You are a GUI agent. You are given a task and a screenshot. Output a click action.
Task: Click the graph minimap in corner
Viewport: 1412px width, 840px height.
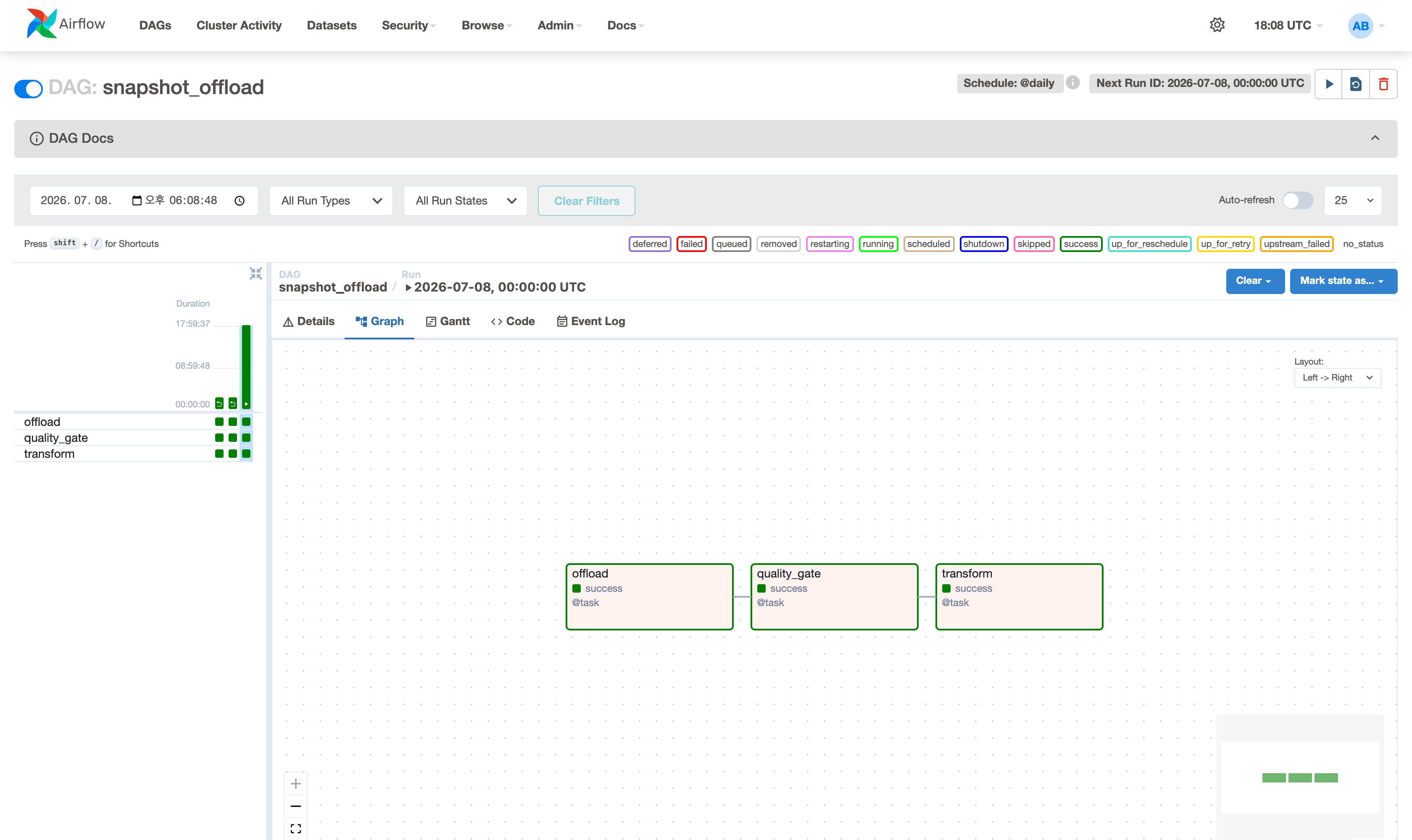[1299, 777]
